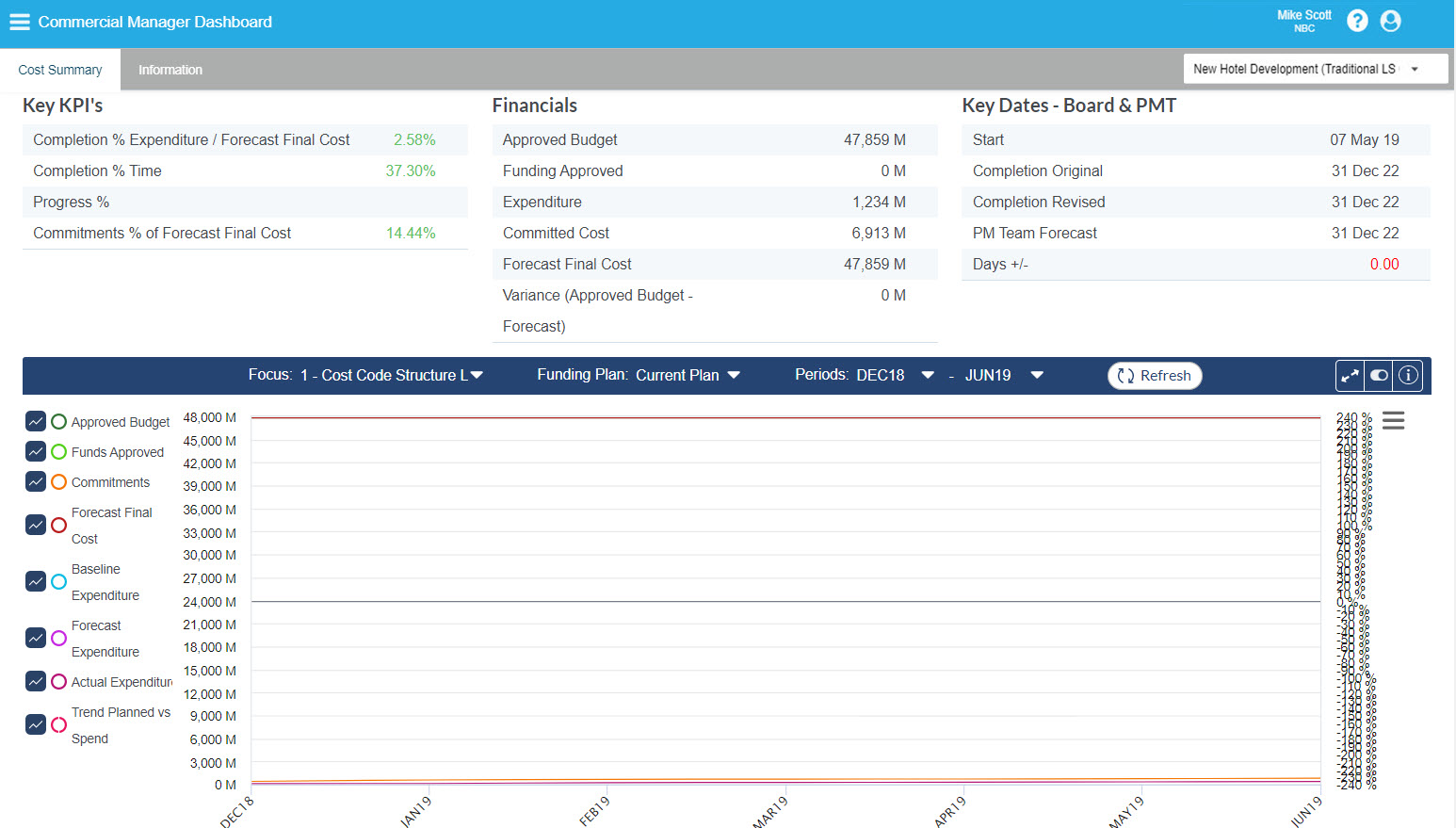Screen dimensions: 1456x828
Task: Open the help question mark icon
Action: (x=1357, y=20)
